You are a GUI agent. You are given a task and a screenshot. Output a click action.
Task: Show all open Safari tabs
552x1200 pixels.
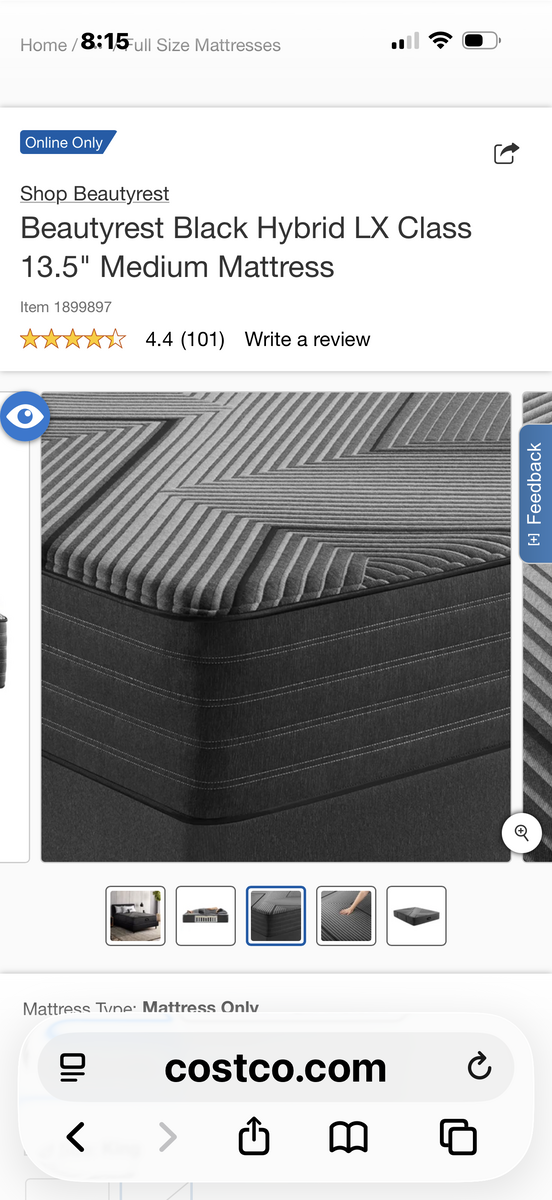click(458, 1137)
